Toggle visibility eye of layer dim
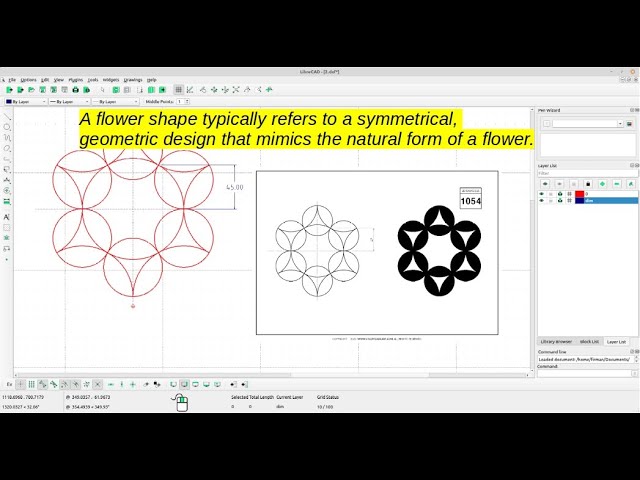640x480 pixels. (x=542, y=200)
